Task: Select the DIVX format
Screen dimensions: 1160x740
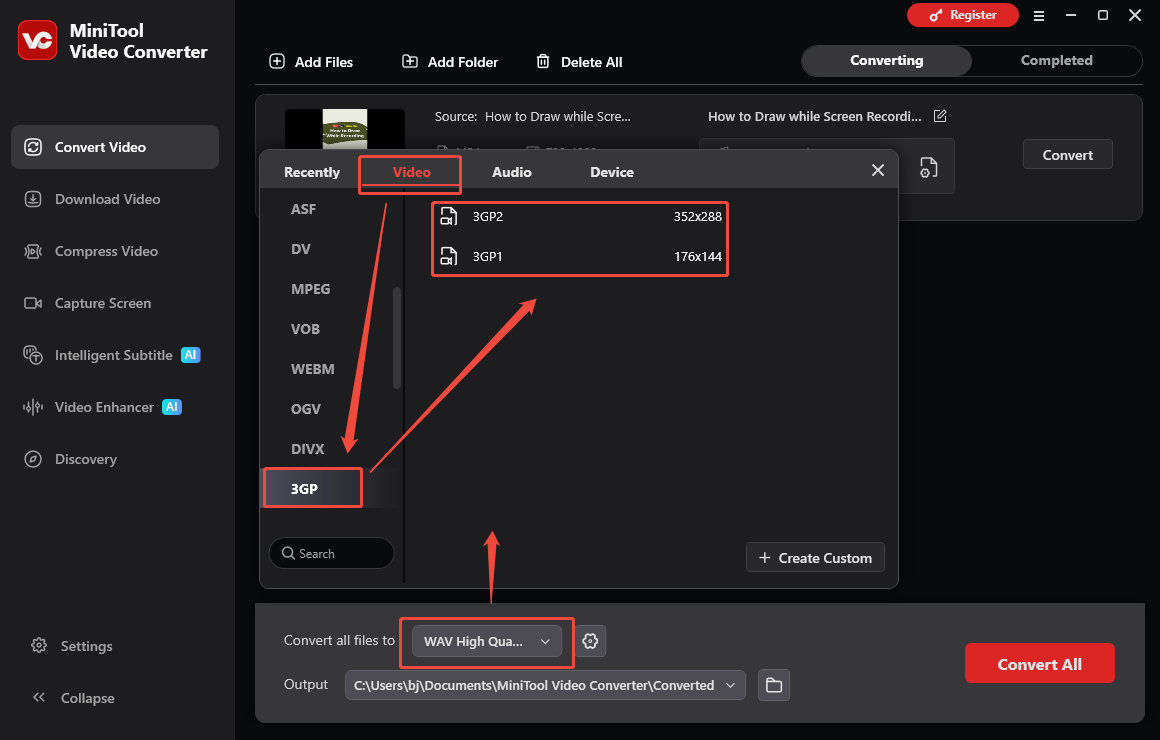Action: [308, 448]
